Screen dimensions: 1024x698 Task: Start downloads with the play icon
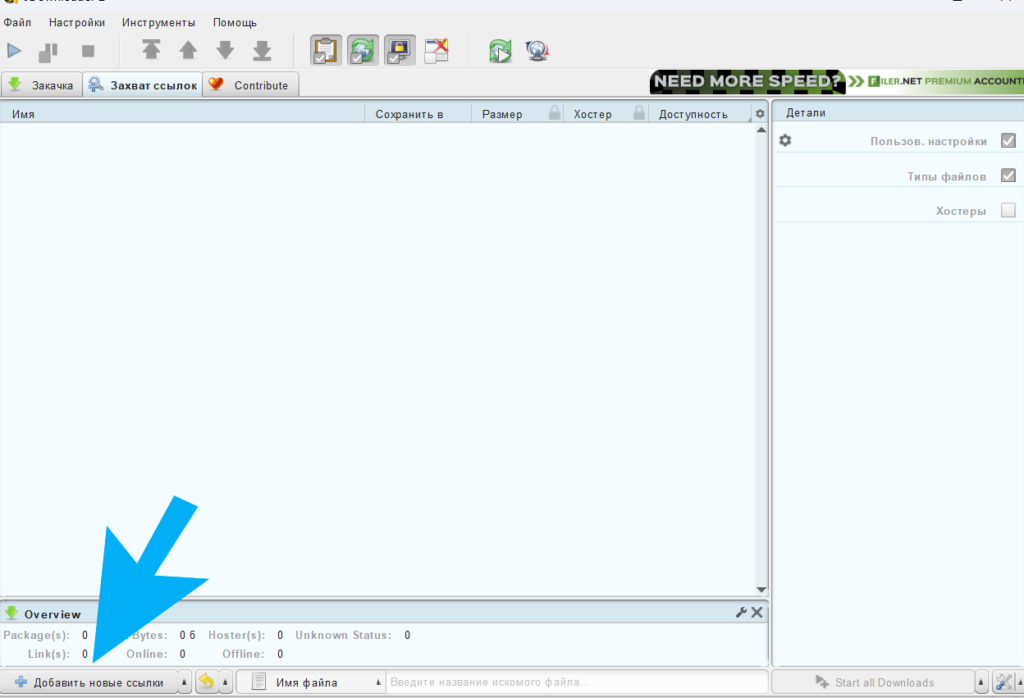(14, 51)
